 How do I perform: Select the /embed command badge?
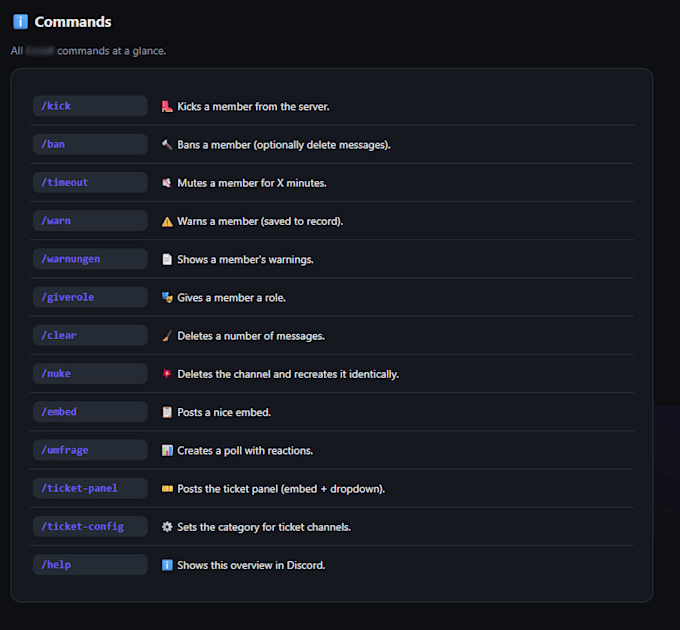[x=90, y=411]
